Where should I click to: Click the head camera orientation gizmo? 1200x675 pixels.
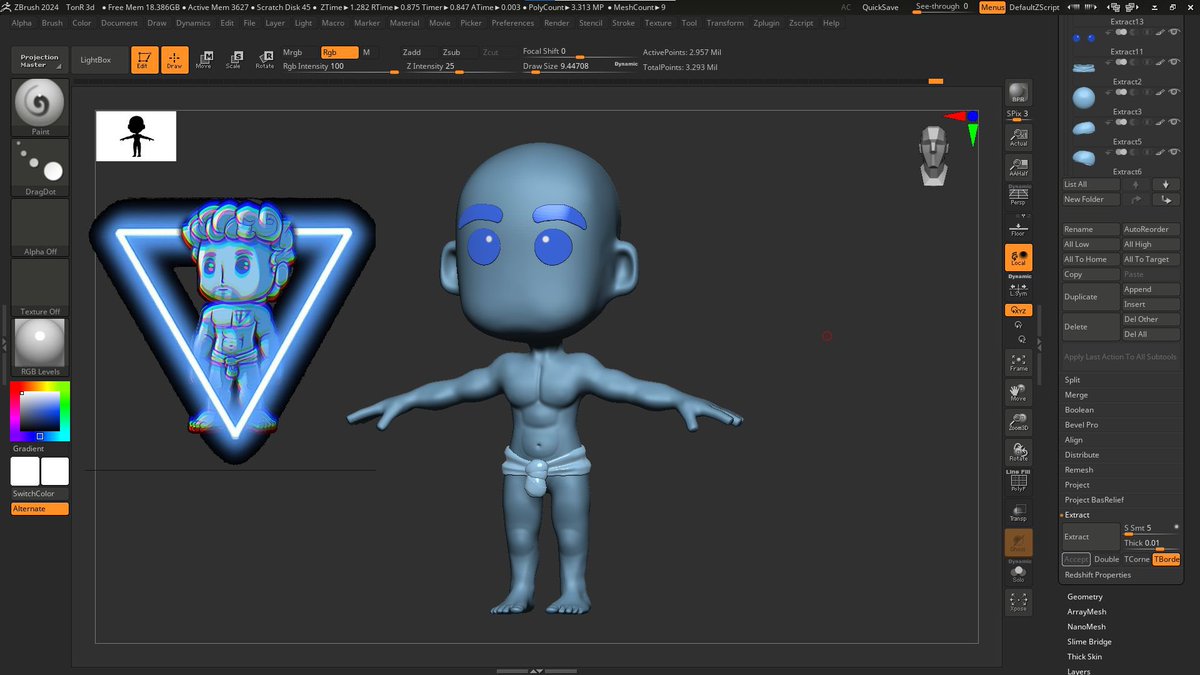934,156
